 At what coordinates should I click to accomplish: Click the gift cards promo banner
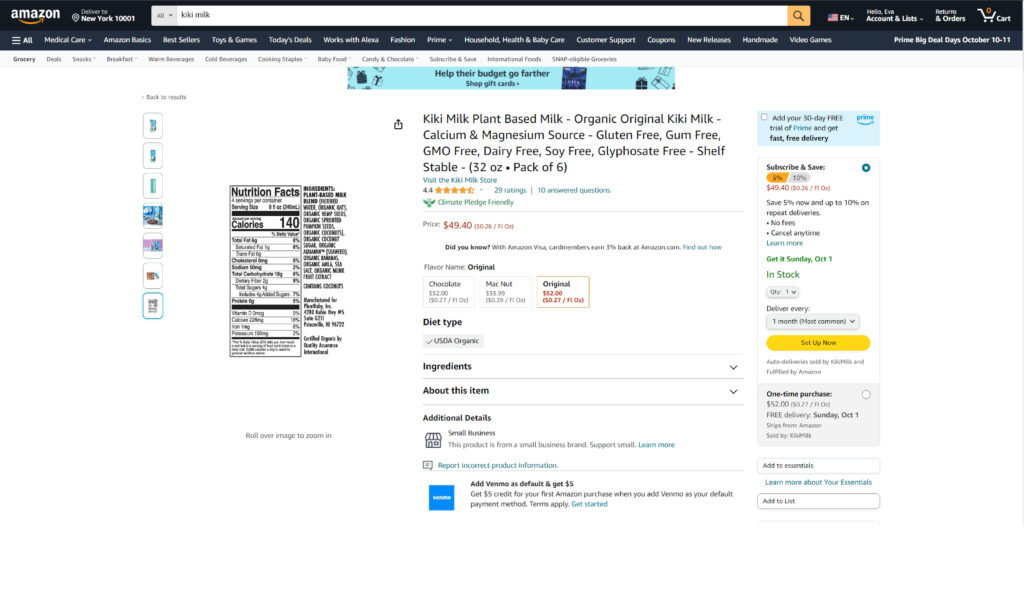pos(511,78)
